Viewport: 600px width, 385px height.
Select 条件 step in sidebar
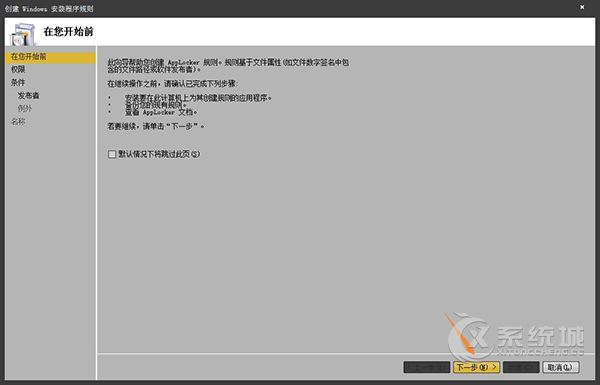[x=18, y=83]
